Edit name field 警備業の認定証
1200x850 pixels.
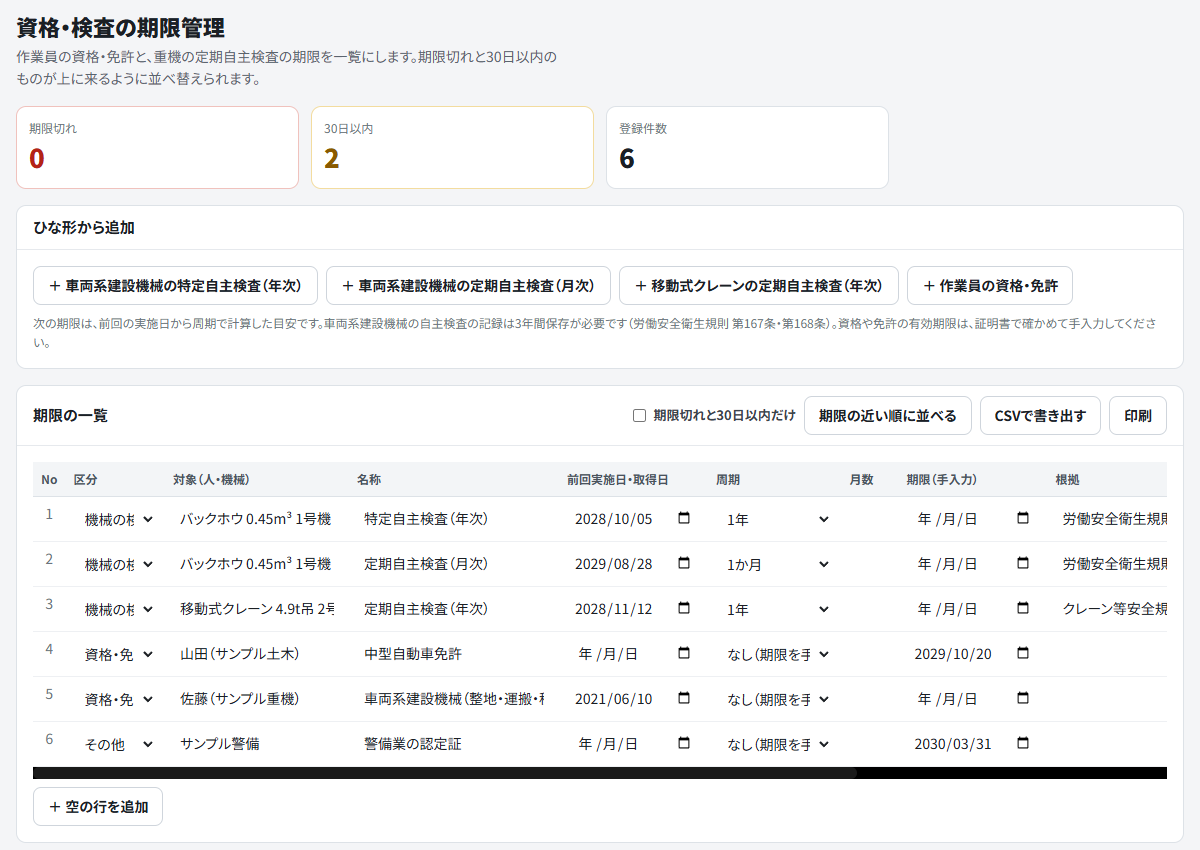pyautogui.click(x=455, y=744)
